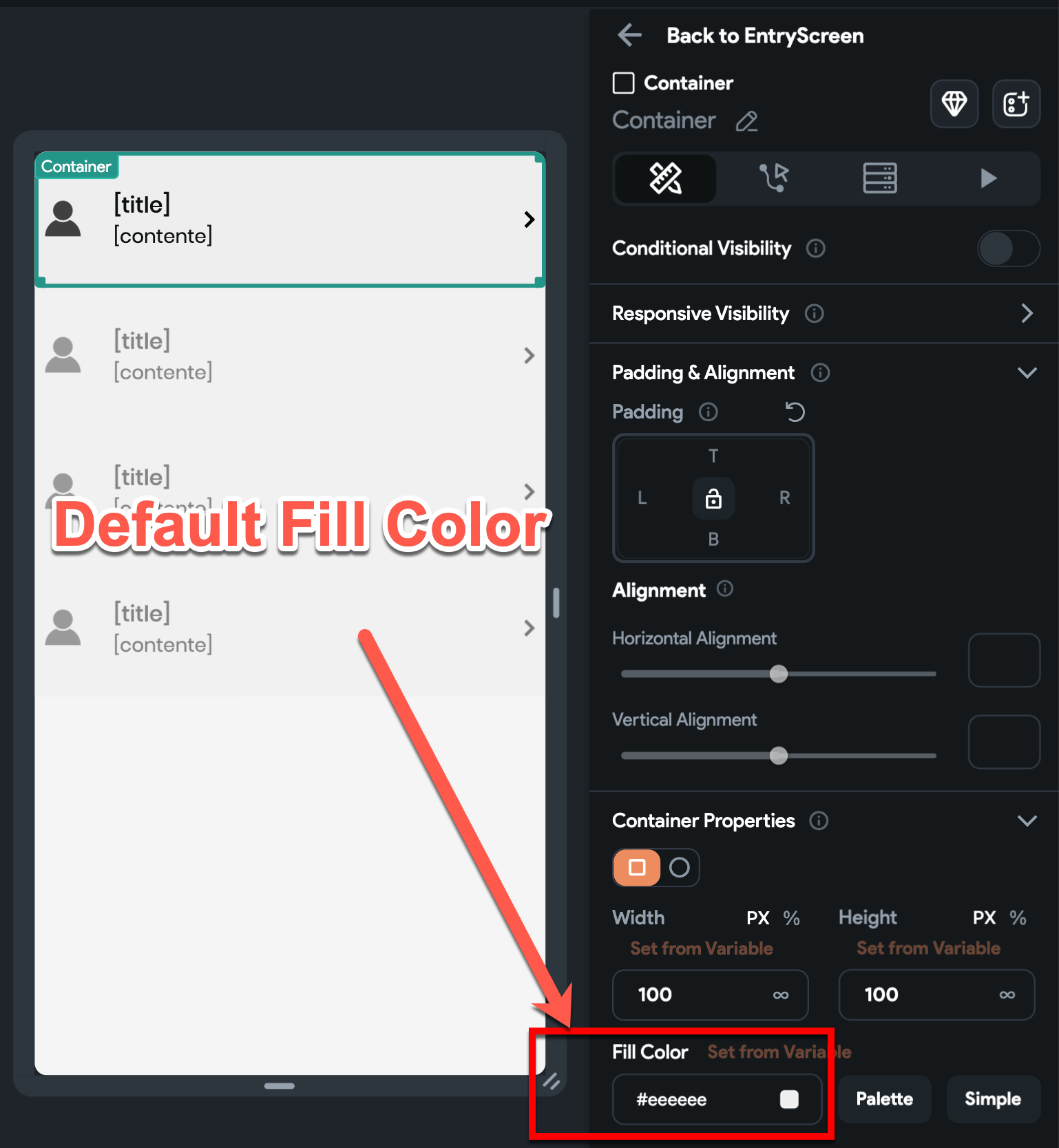The image size is (1059, 1148).
Task: Click the Back to EntryScreen text
Action: click(x=765, y=35)
